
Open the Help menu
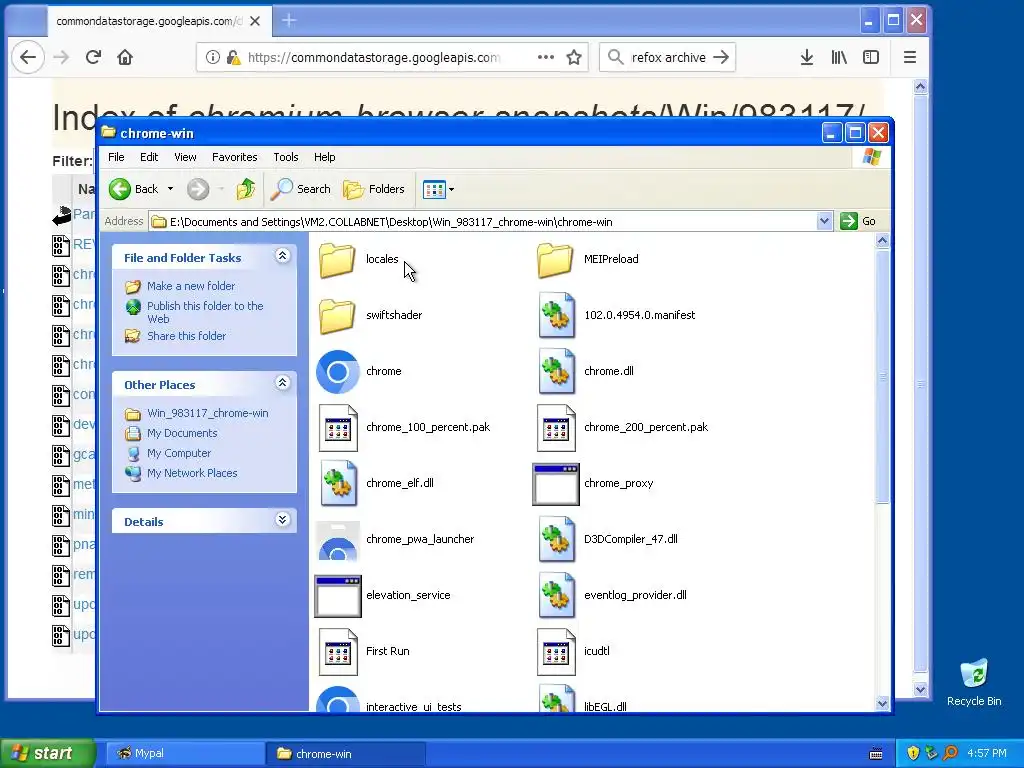[325, 157]
